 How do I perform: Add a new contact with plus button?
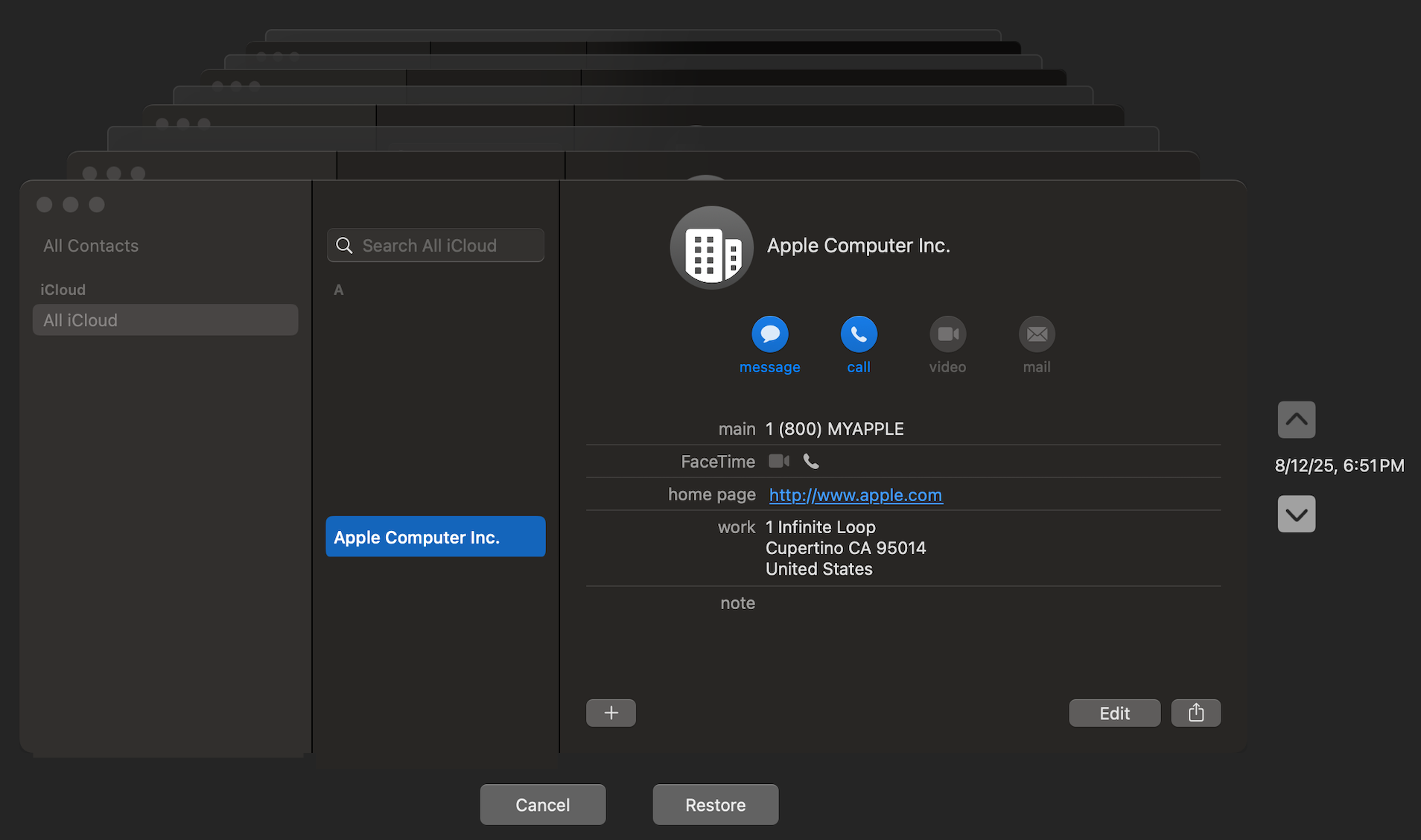611,713
